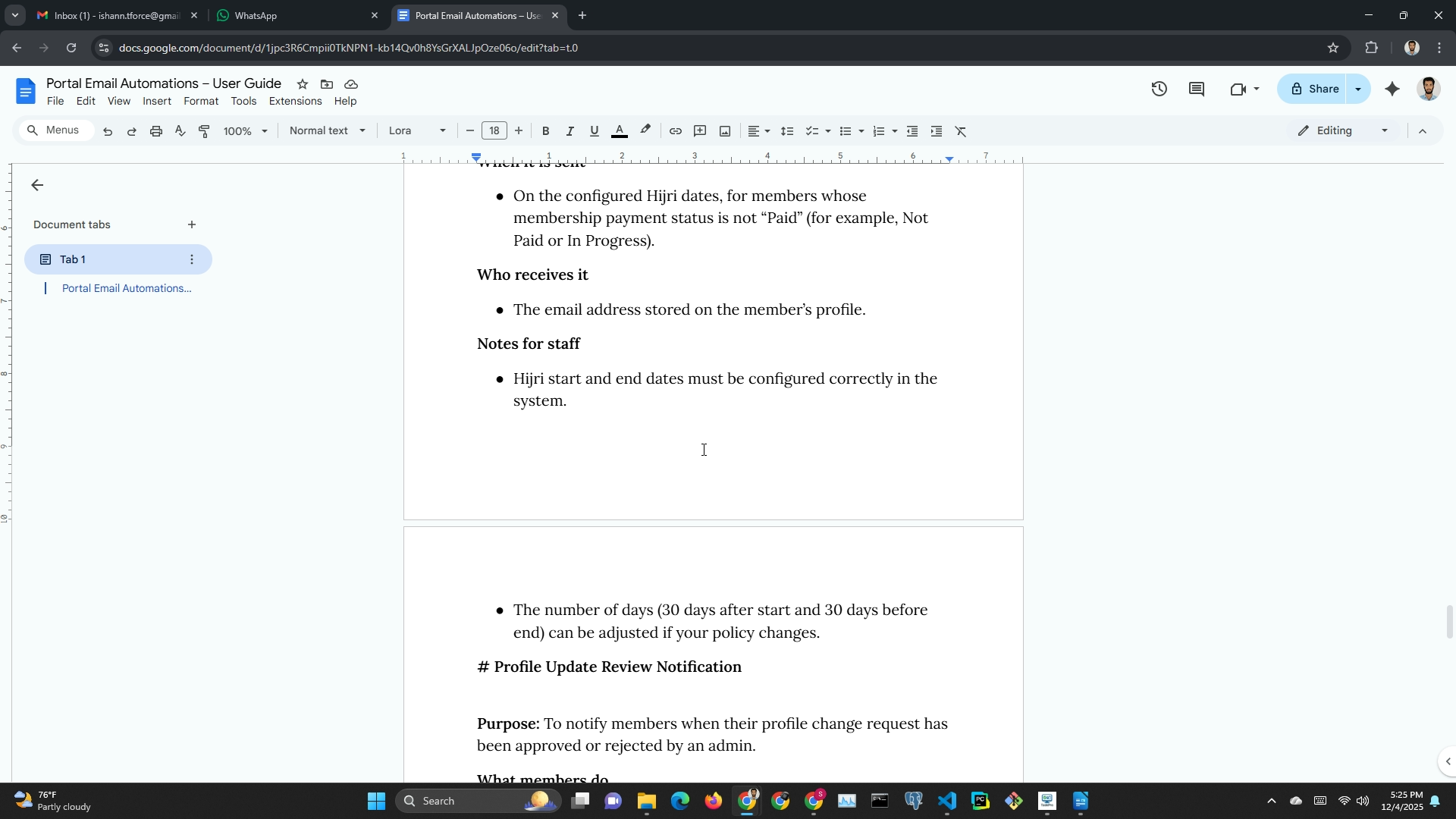The width and height of the screenshot is (1456, 819).
Task: Open Portal Email Automations outline link
Action: (x=127, y=288)
